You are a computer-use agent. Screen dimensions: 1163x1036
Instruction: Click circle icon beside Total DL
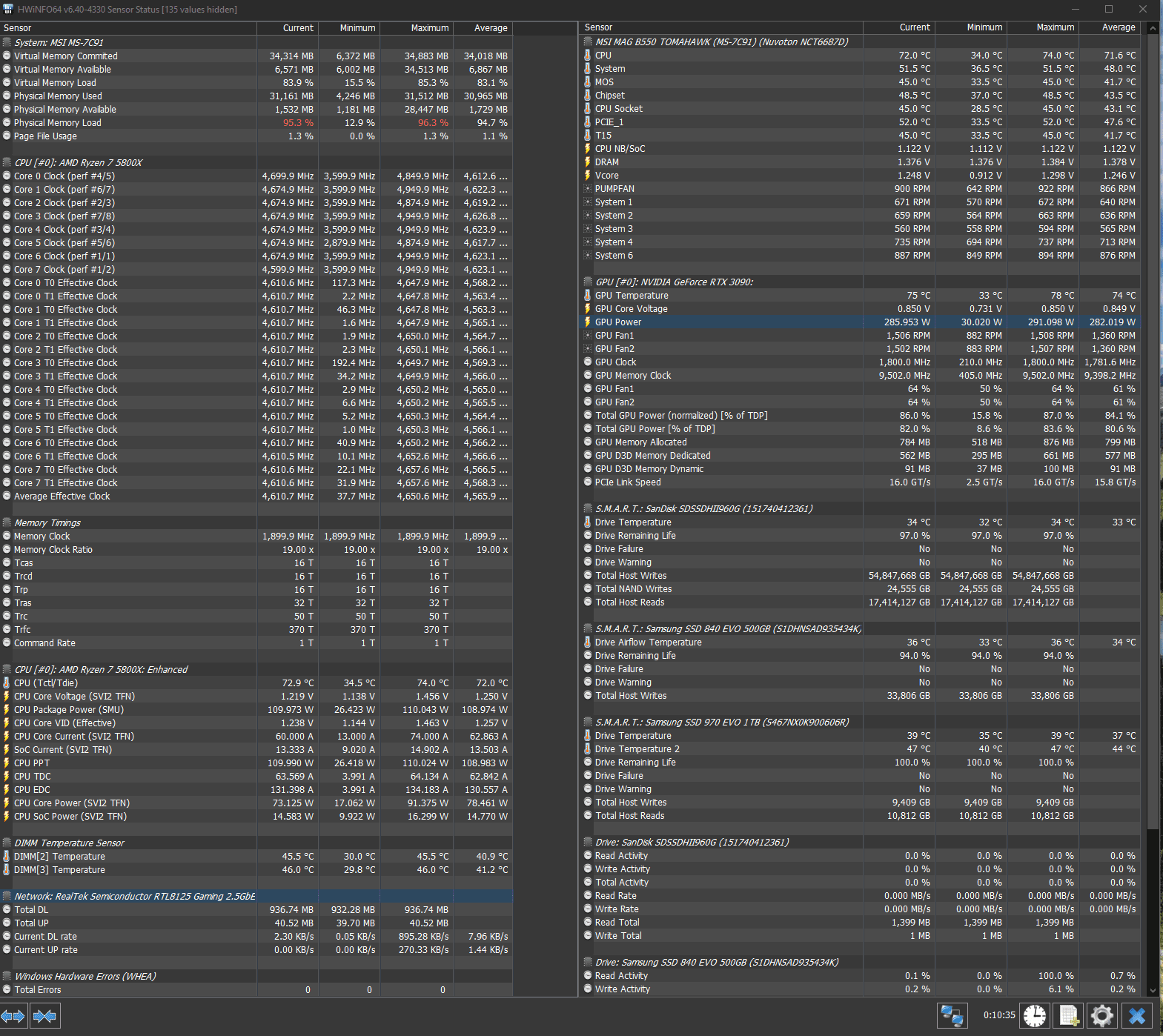point(7,909)
